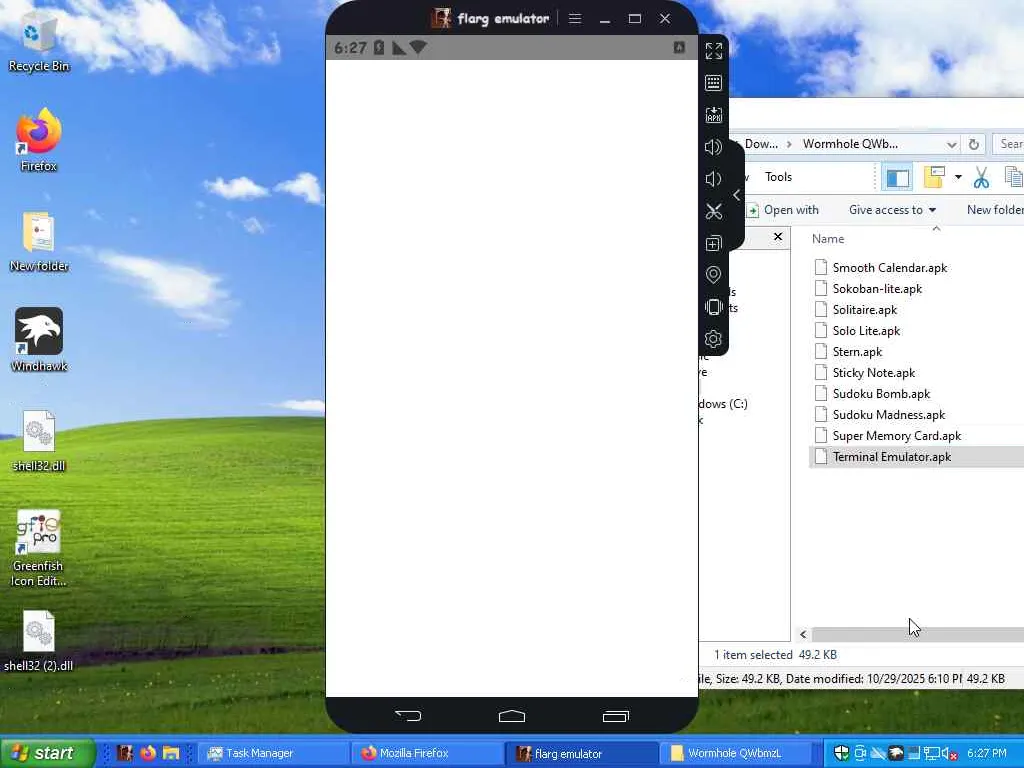Collapse the emulator sidebar with the arrow
Screen dimensions: 1024x768
(x=737, y=195)
